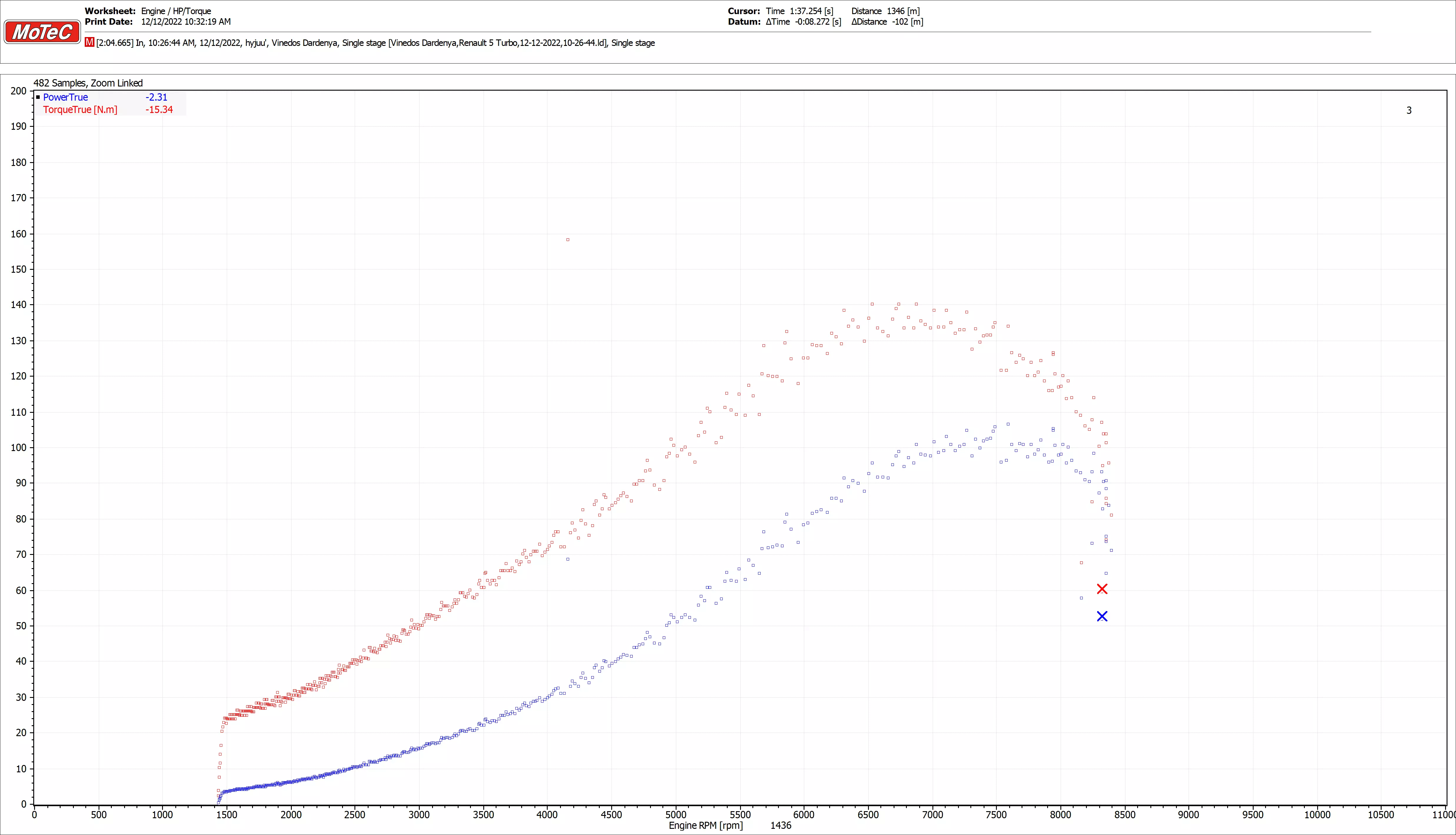The height and width of the screenshot is (835, 1456).
Task: Click the TorqueTrue value -15.34
Action: (159, 109)
